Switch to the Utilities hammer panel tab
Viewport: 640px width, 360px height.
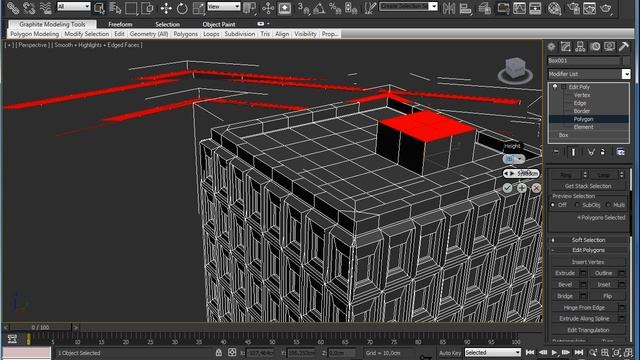pos(624,47)
